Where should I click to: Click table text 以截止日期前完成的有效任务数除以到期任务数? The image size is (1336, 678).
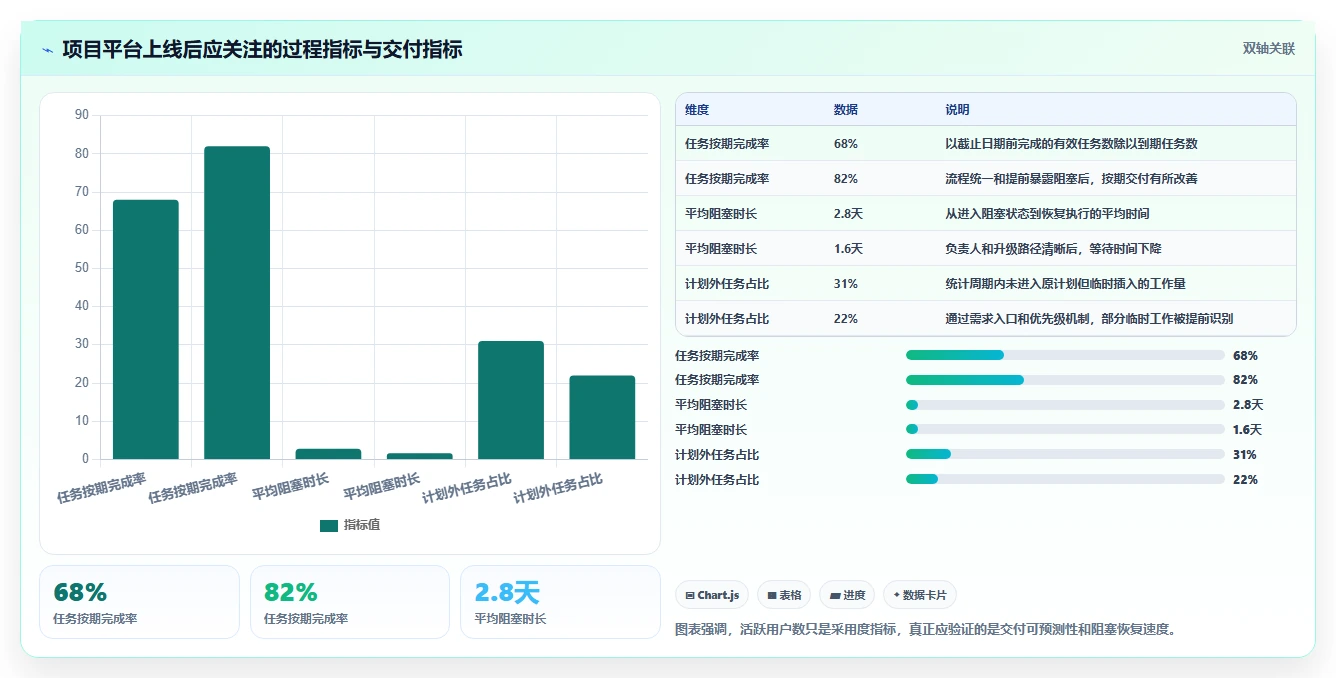tap(1071, 144)
